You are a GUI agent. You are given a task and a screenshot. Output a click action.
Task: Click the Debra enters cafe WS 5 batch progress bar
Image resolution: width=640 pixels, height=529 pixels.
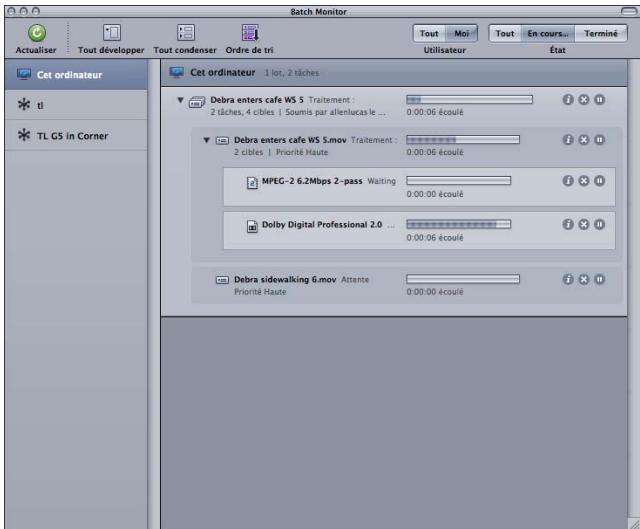tap(469, 100)
